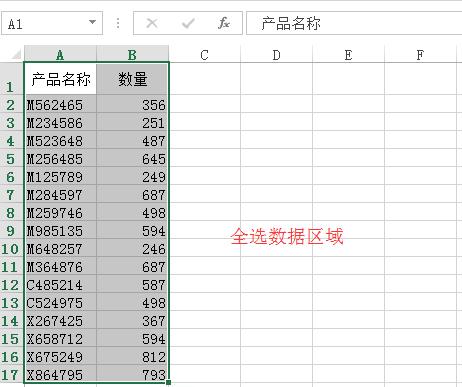The image size is (462, 387).
Task: Click quantity cell 356
Action: pyautogui.click(x=133, y=104)
